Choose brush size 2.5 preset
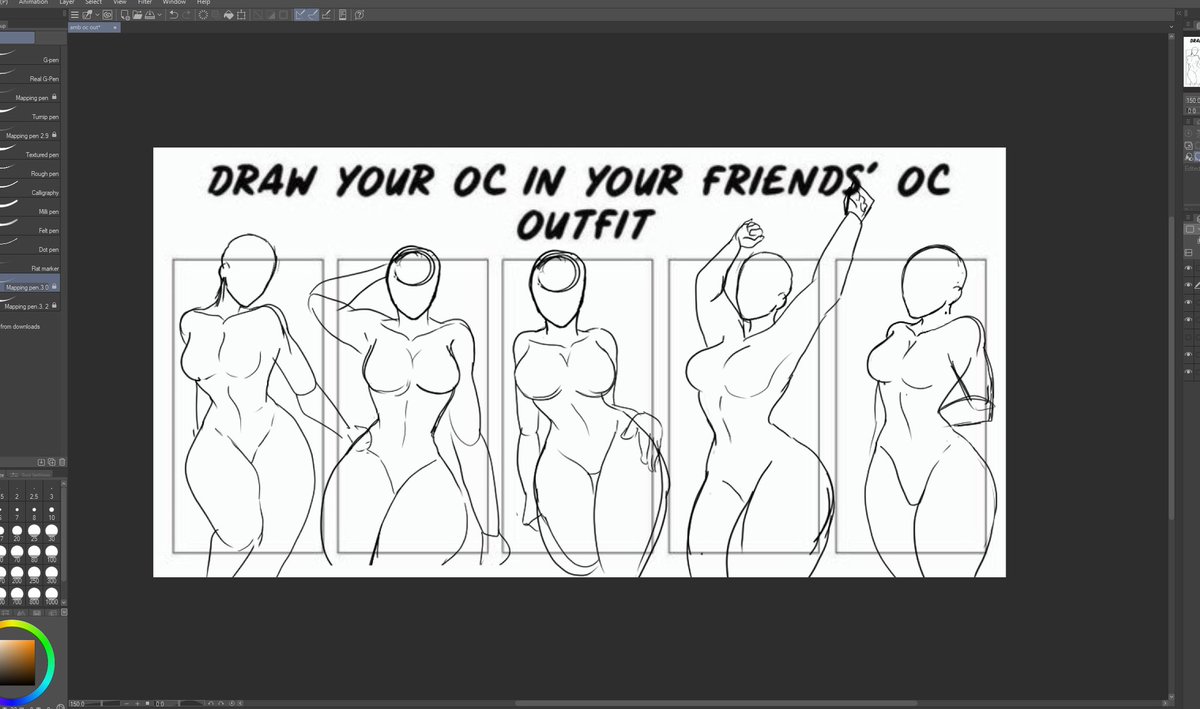Image resolution: width=1200 pixels, height=709 pixels. (x=35, y=492)
